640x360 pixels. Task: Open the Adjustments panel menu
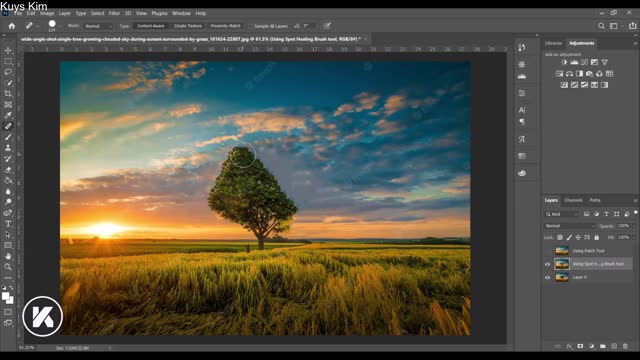pyautogui.click(x=636, y=43)
